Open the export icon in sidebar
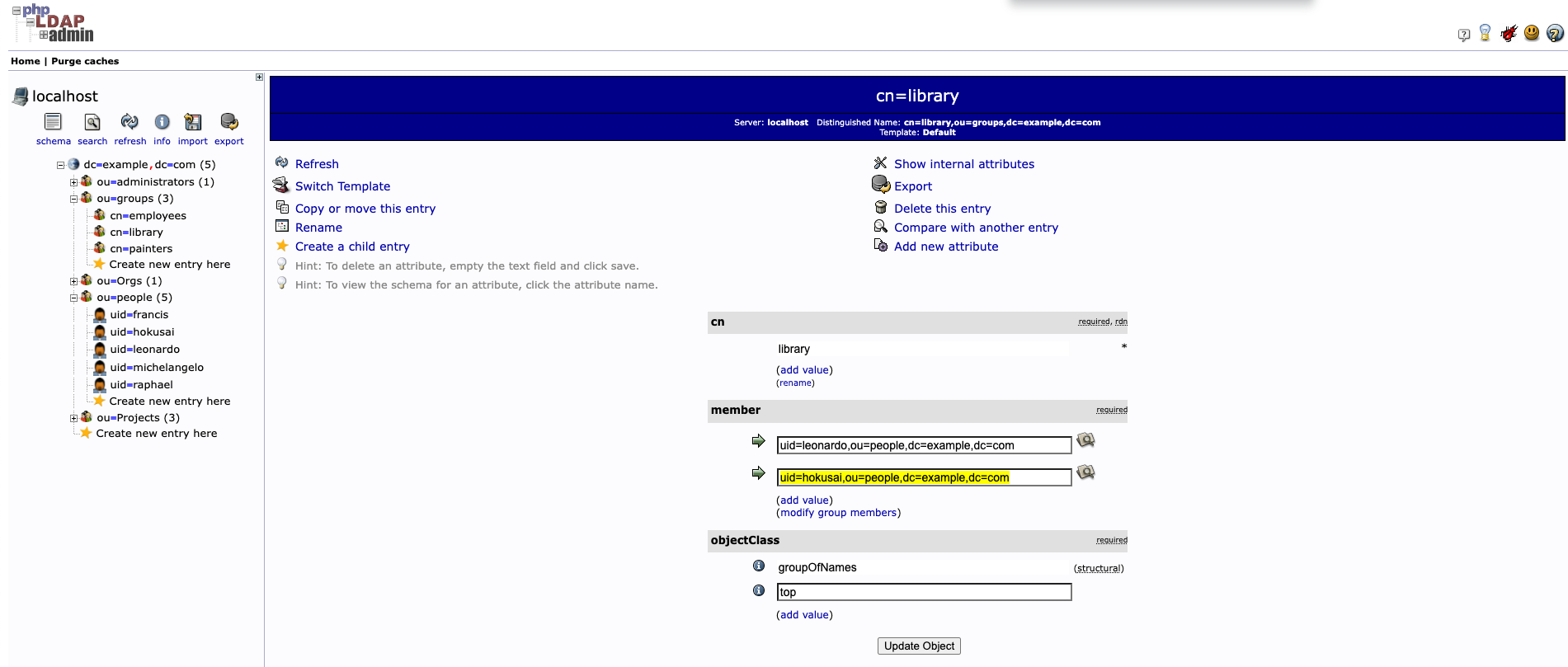 [x=229, y=122]
